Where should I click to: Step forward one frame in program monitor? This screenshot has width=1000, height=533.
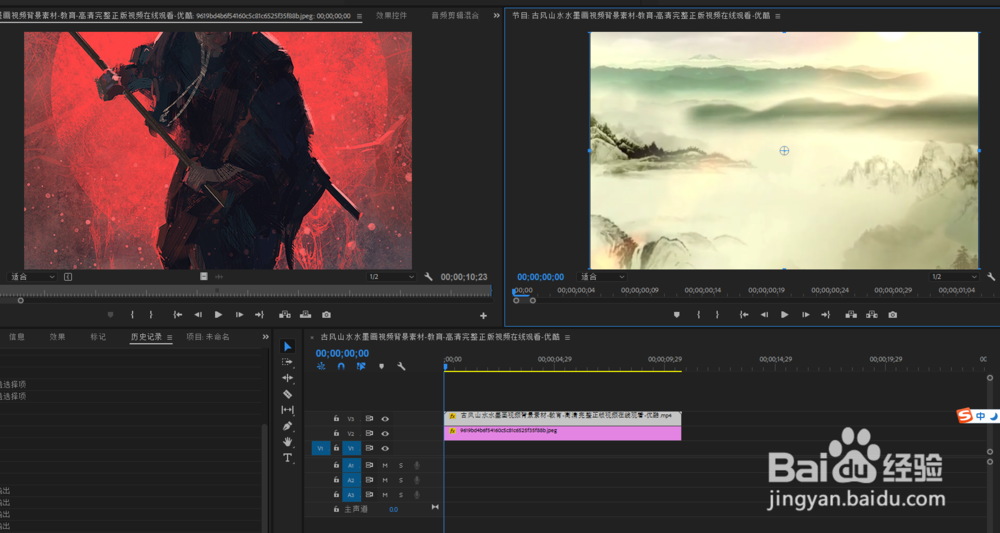coord(805,315)
